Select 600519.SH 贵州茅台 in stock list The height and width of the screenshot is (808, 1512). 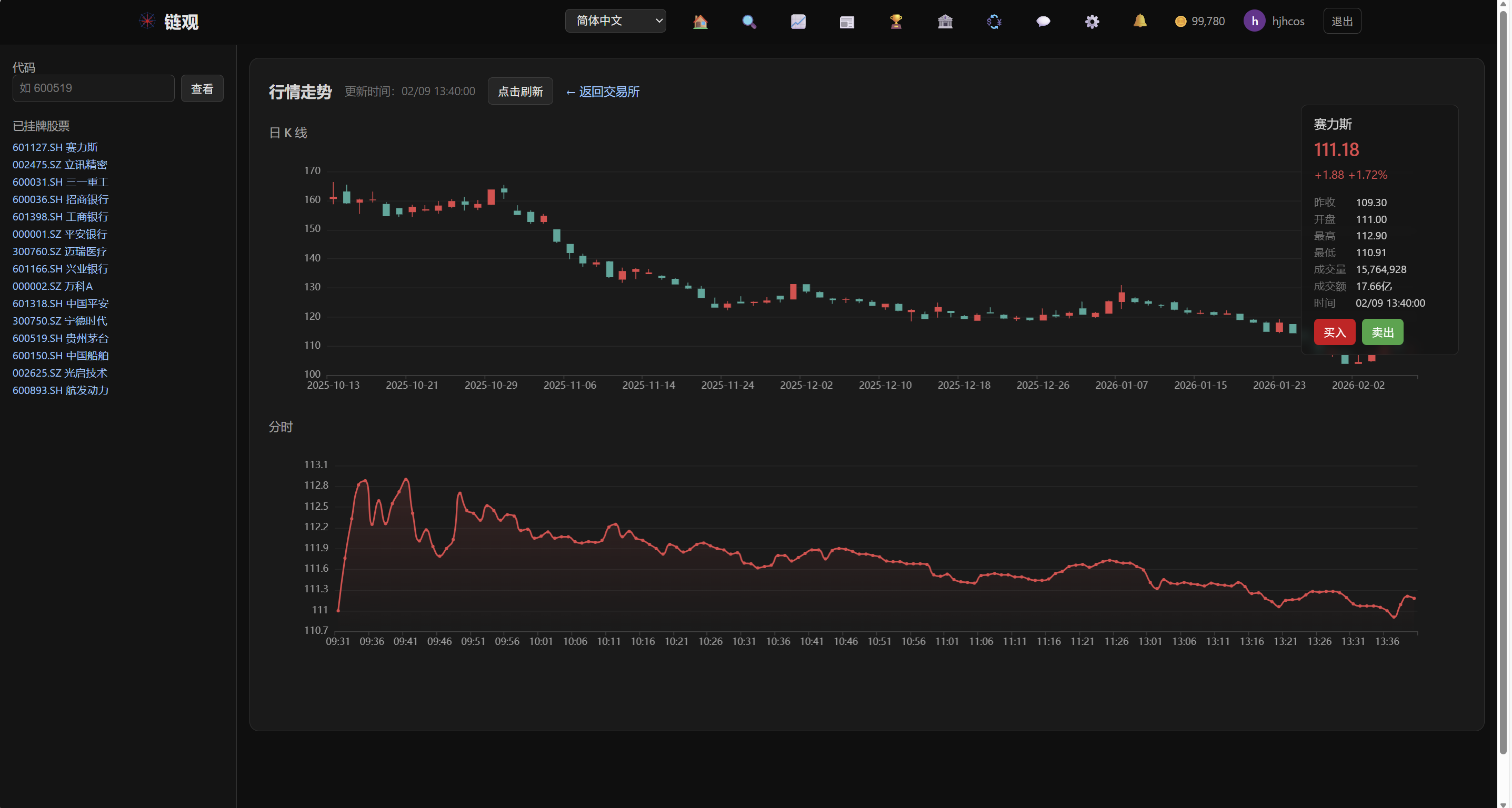tap(61, 339)
